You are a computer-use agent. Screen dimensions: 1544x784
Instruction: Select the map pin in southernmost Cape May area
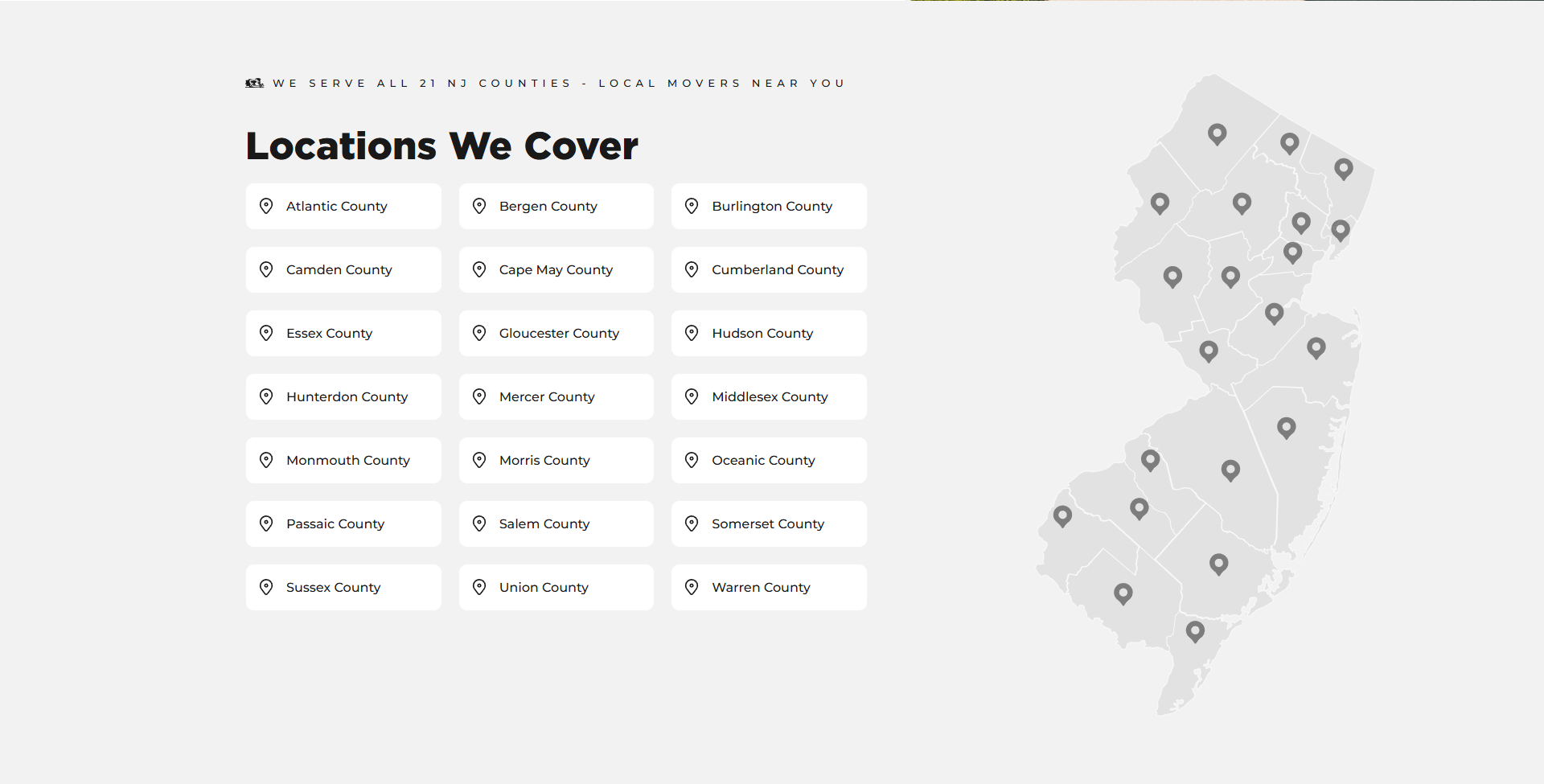click(1195, 632)
